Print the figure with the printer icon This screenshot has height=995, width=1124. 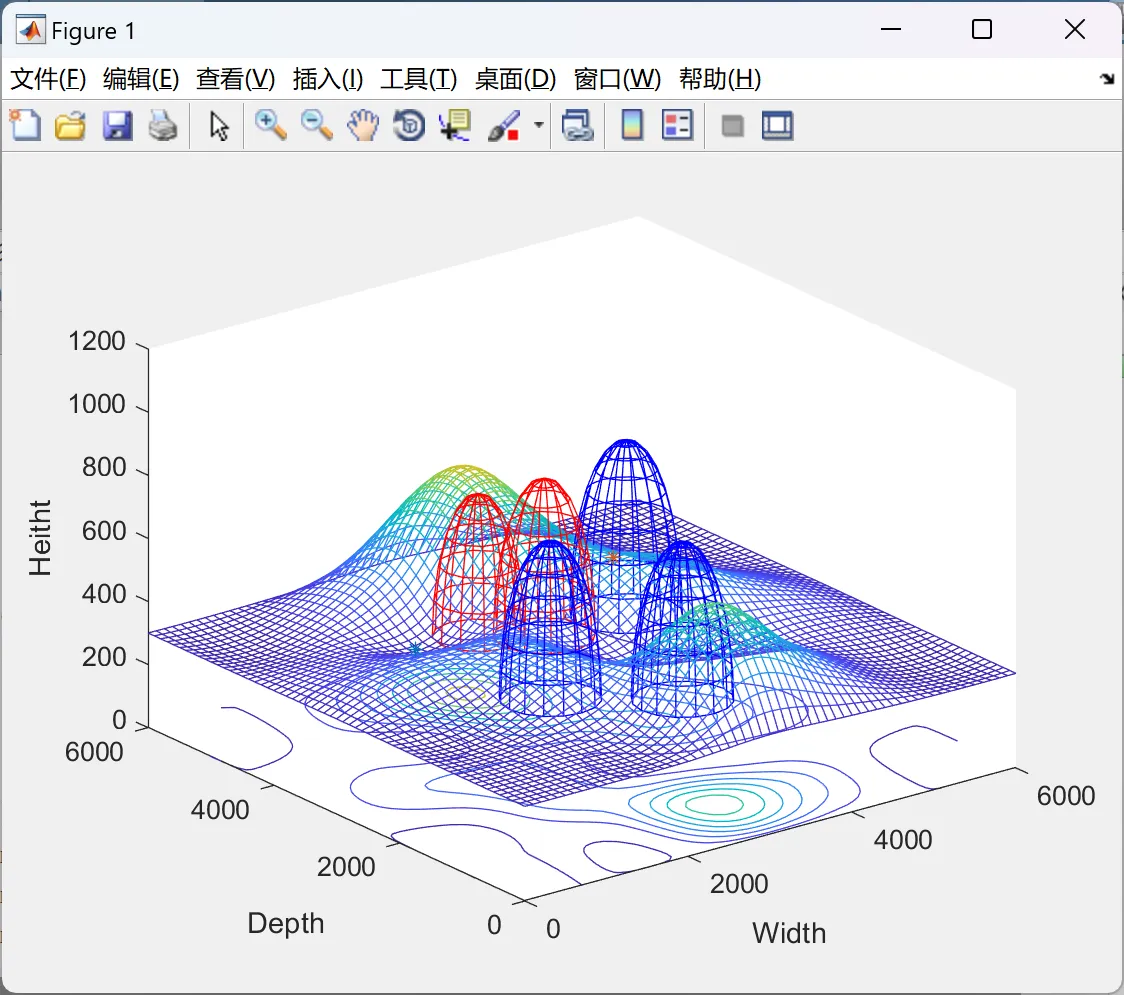pyautogui.click(x=163, y=126)
